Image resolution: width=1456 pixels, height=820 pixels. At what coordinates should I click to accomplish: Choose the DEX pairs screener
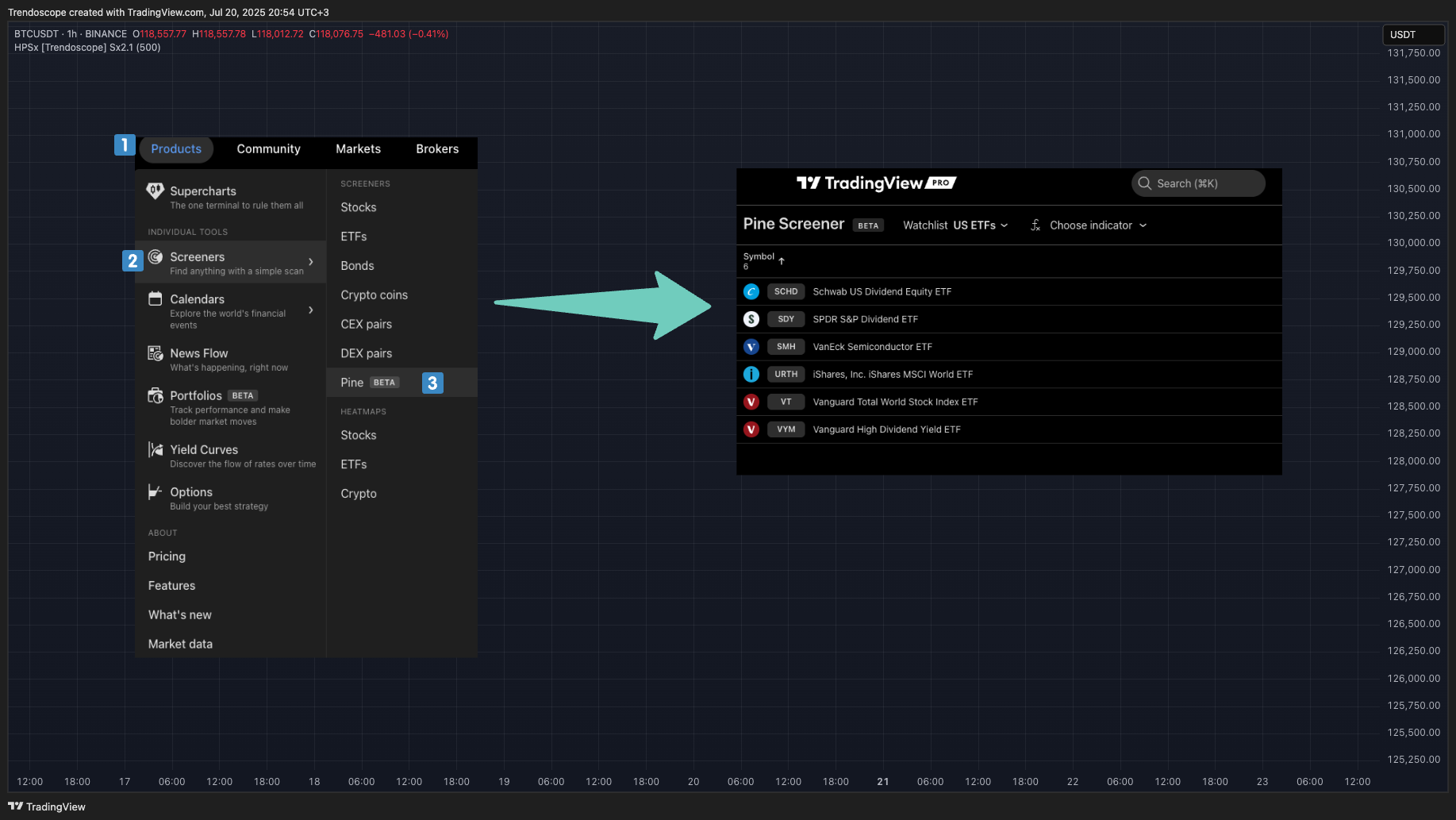[x=367, y=354]
